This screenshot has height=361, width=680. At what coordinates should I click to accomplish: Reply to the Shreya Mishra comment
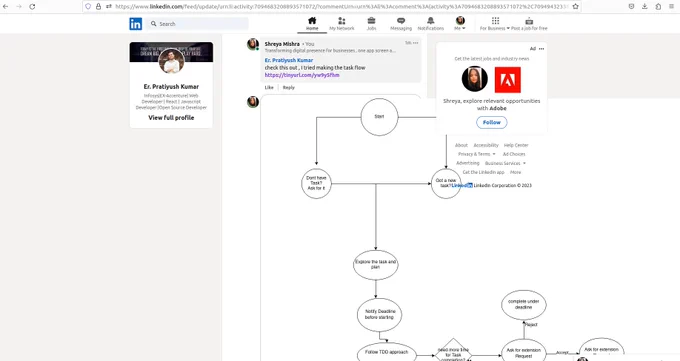pyautogui.click(x=289, y=87)
